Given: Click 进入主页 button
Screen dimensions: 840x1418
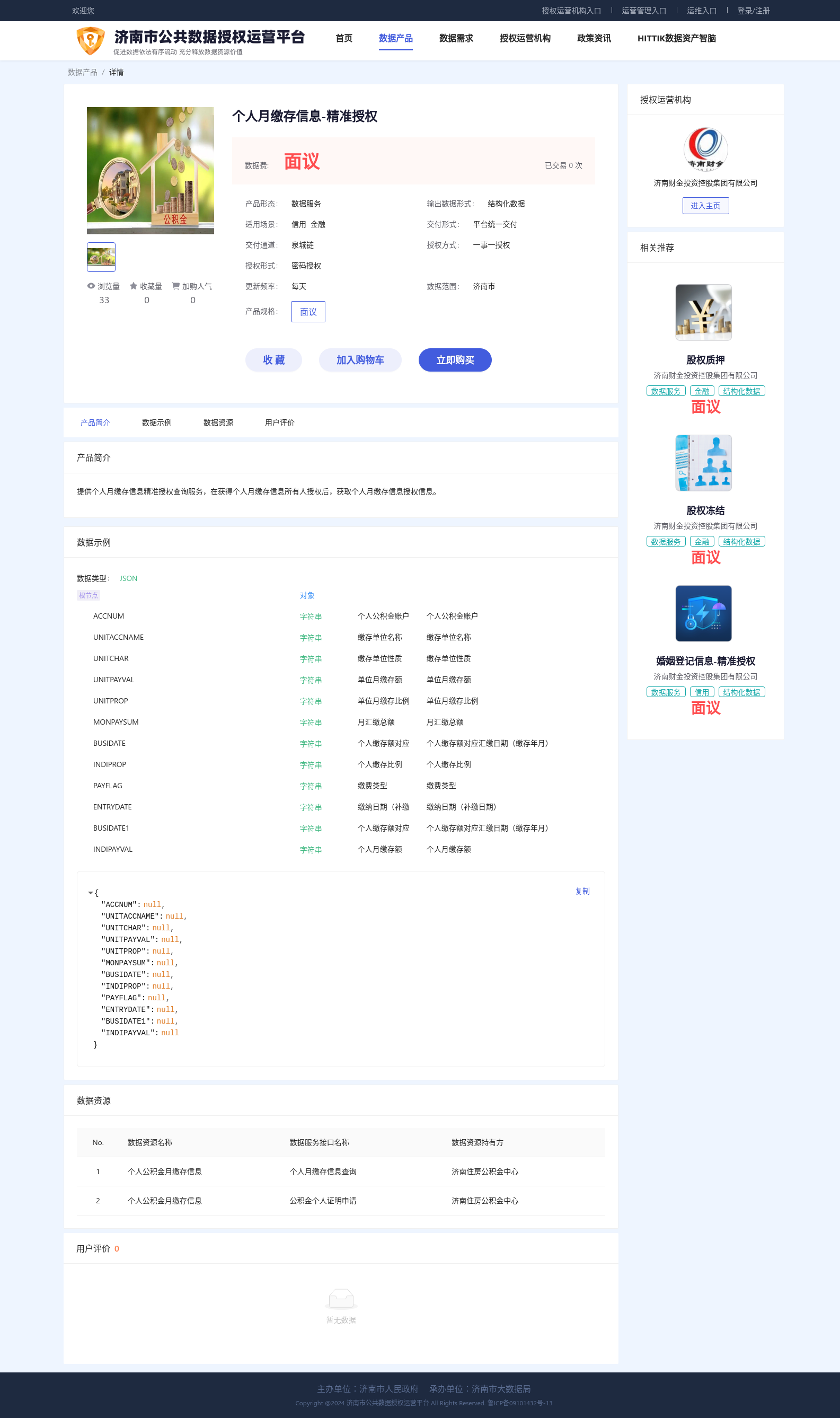Looking at the screenshot, I should (705, 206).
